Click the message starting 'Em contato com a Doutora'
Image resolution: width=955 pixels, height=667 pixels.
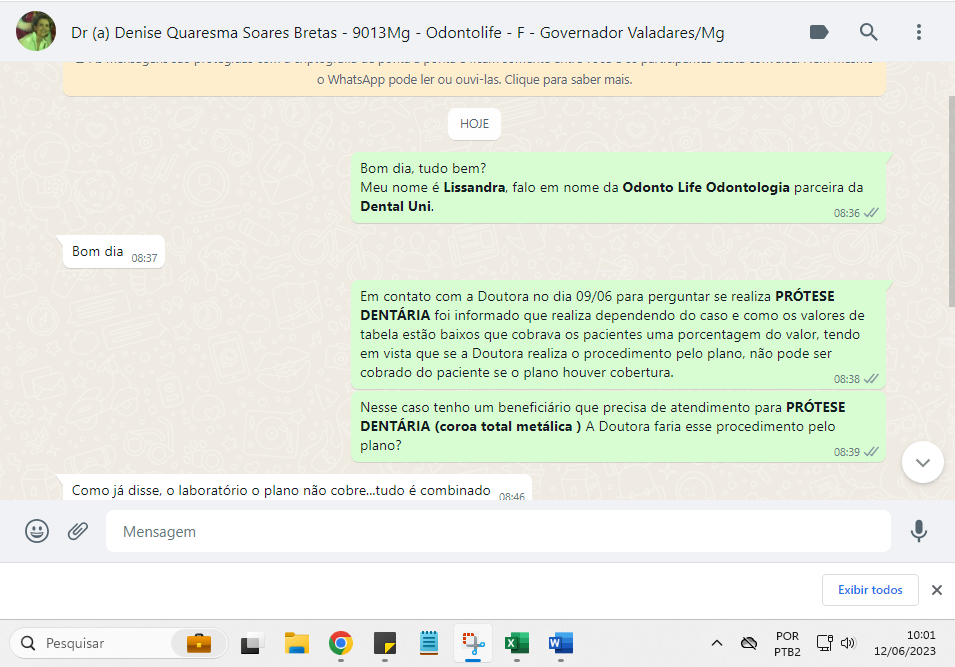point(618,334)
